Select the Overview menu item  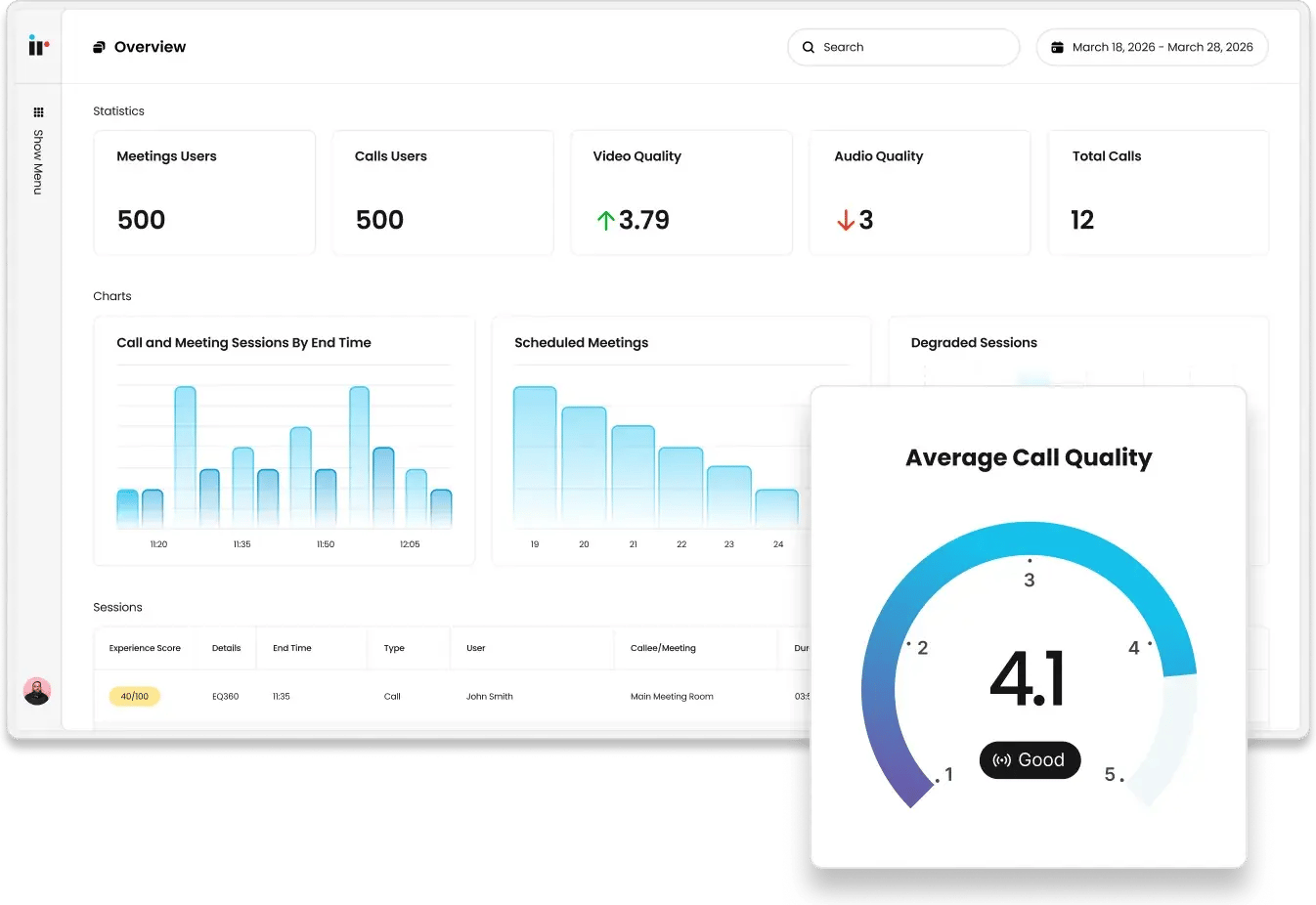click(149, 46)
